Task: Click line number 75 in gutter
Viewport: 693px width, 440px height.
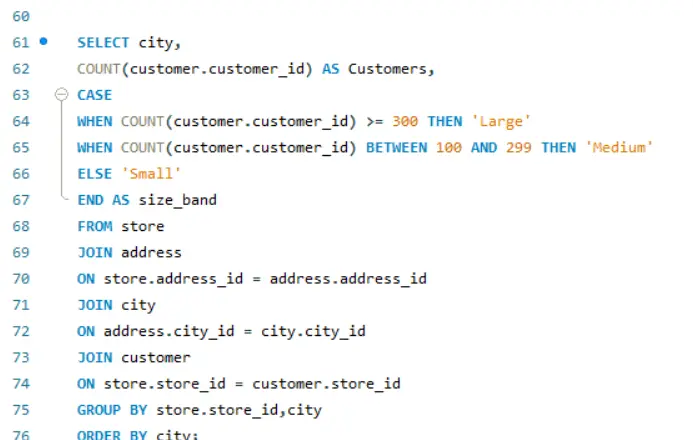Action: pos(21,410)
